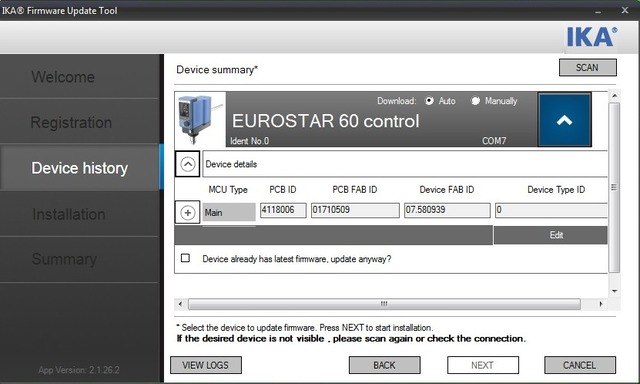Screen dimensions: 640x384
Task: Select Manually download option
Action: tap(476, 101)
